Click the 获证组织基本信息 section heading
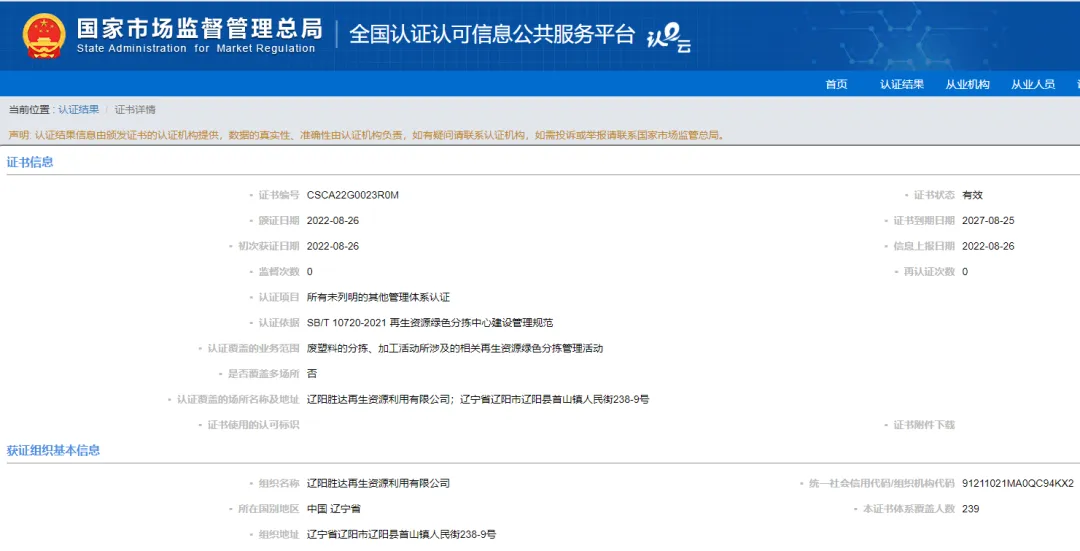Screen dimensions: 1080x551 pos(54,450)
